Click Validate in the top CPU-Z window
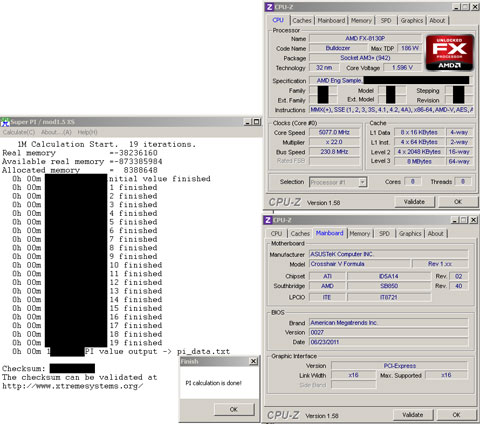The width and height of the screenshot is (480, 424). coord(414,202)
